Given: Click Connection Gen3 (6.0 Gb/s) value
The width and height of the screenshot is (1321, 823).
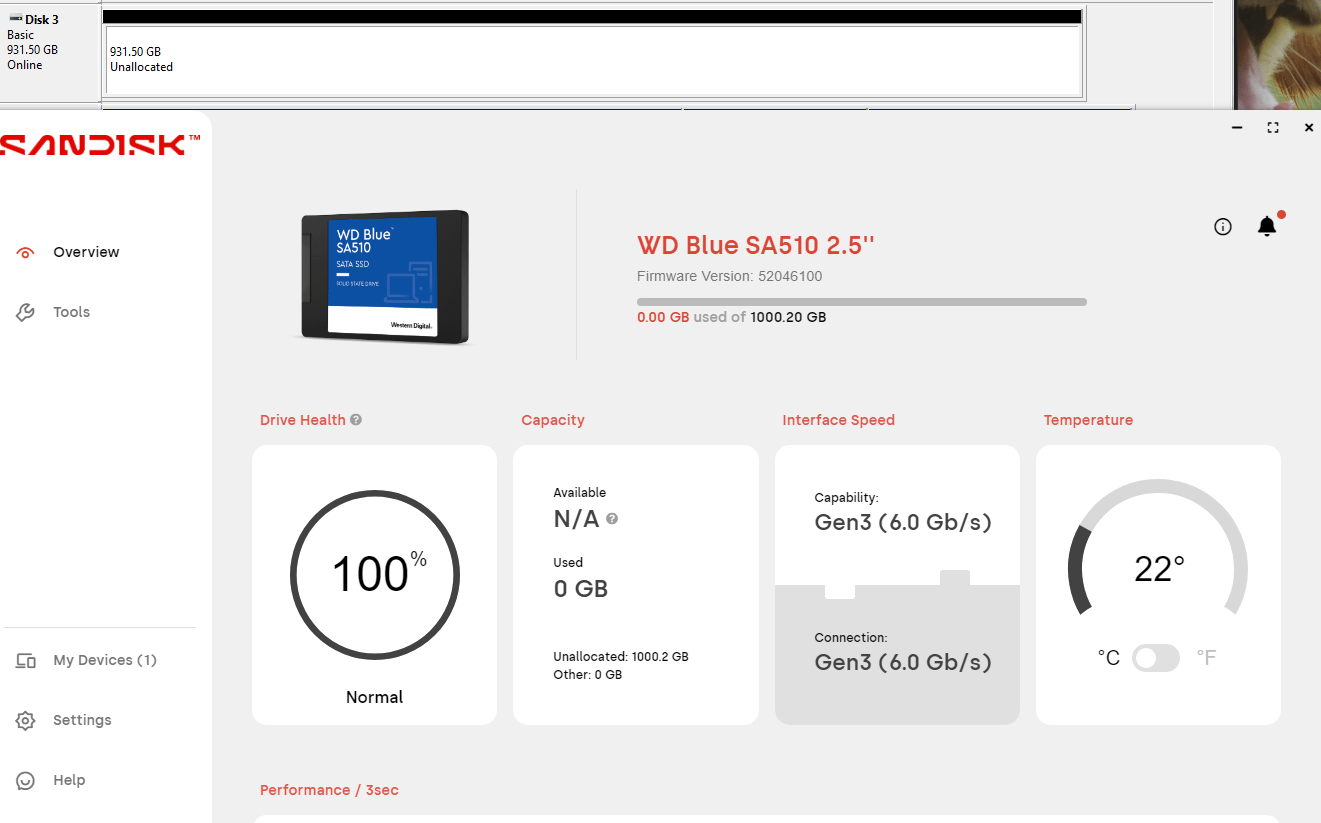Looking at the screenshot, I should (x=903, y=662).
